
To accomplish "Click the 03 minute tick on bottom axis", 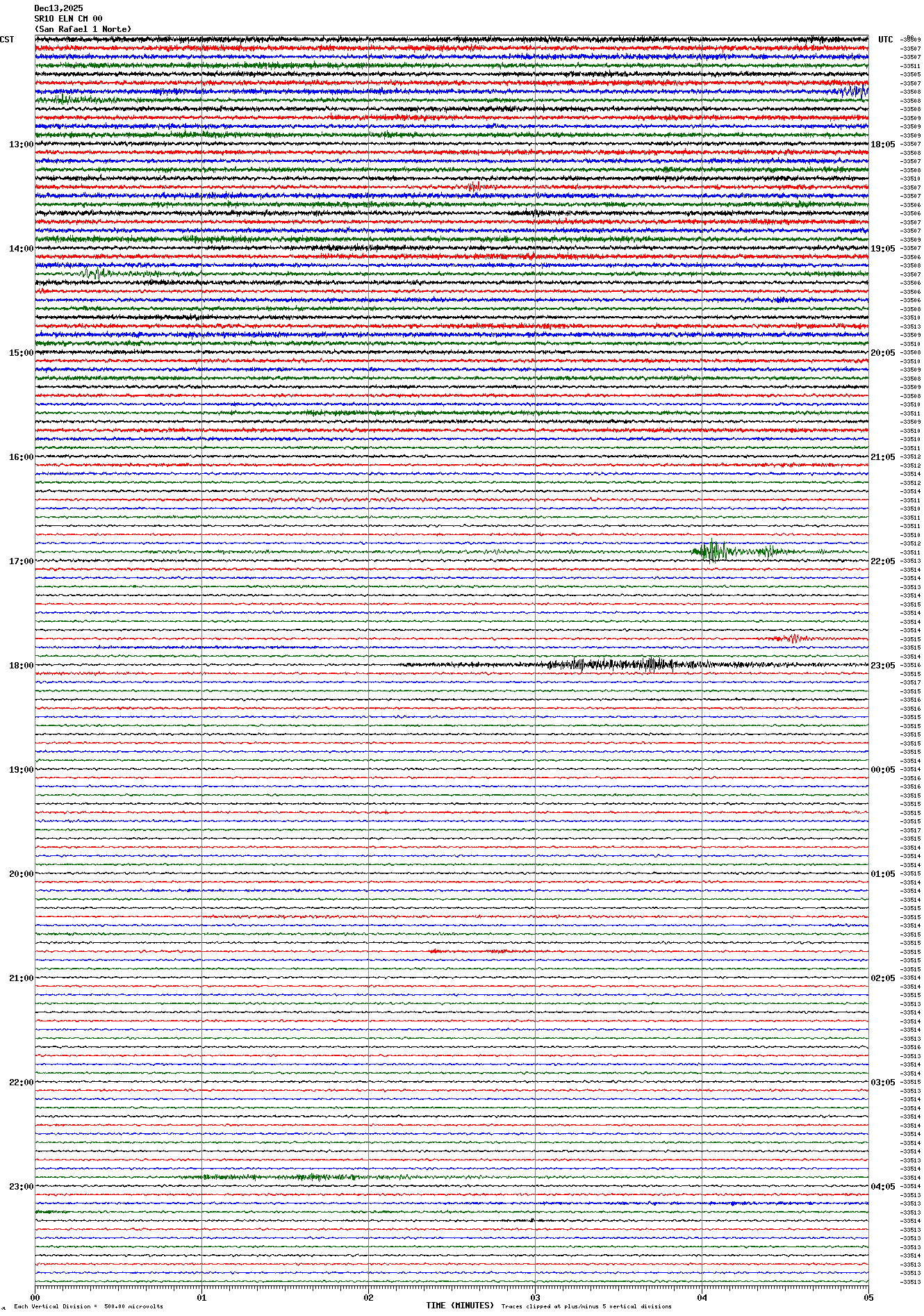I will point(535,1297).
